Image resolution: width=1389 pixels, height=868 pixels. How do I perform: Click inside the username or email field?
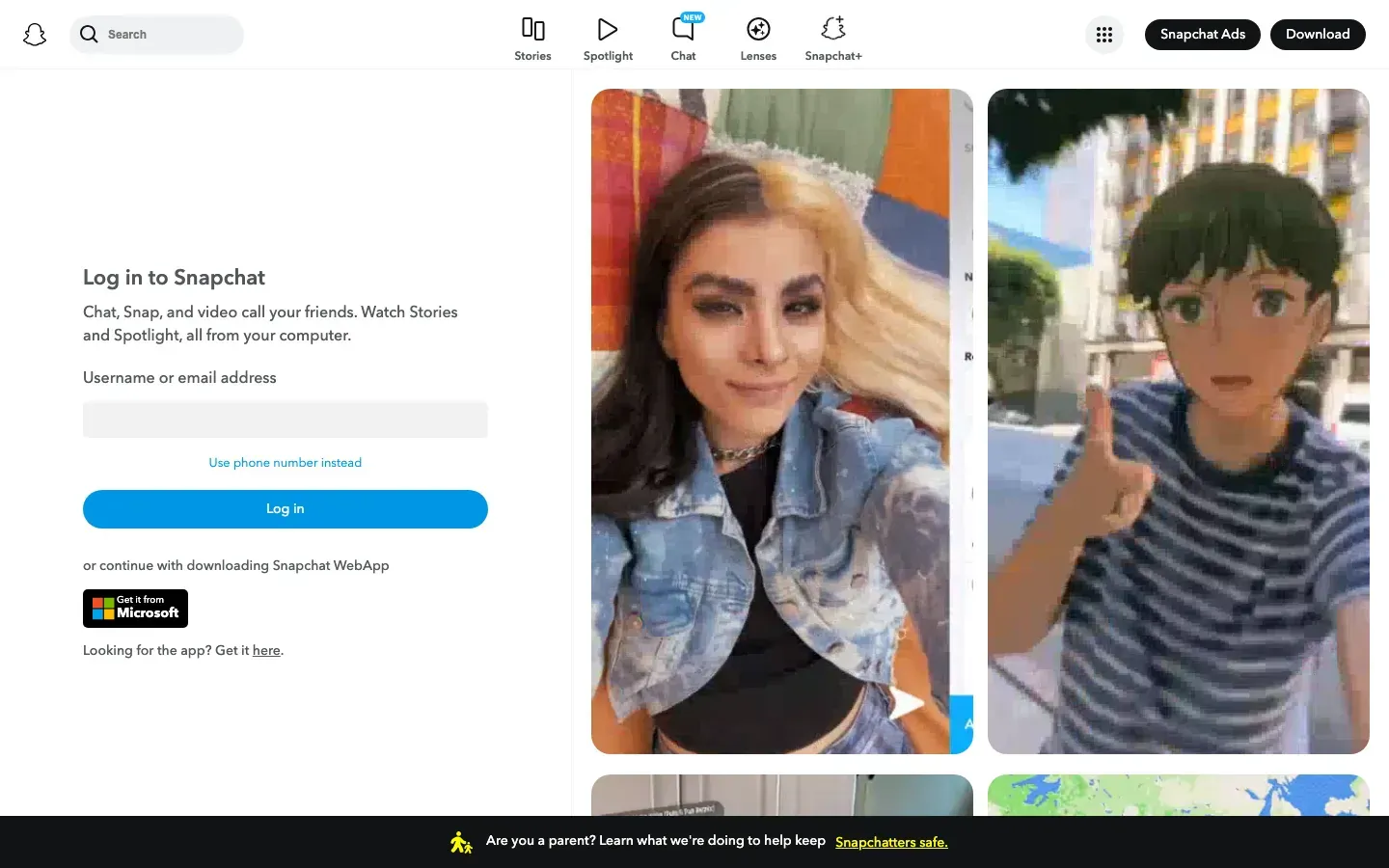285,419
